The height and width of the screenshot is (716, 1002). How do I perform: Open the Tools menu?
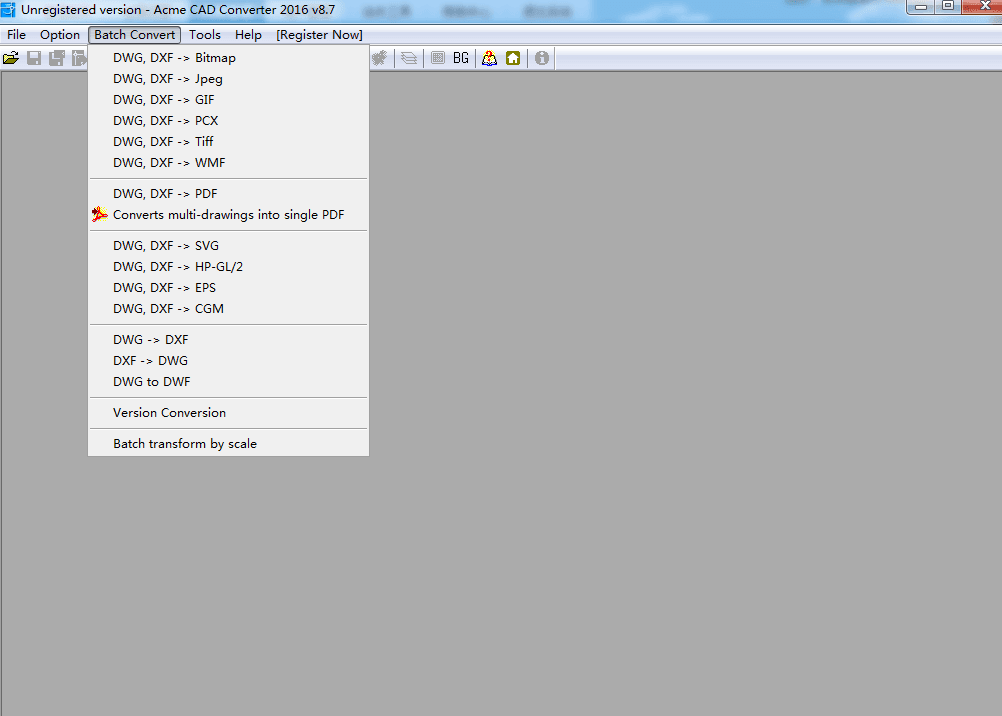[x=204, y=34]
